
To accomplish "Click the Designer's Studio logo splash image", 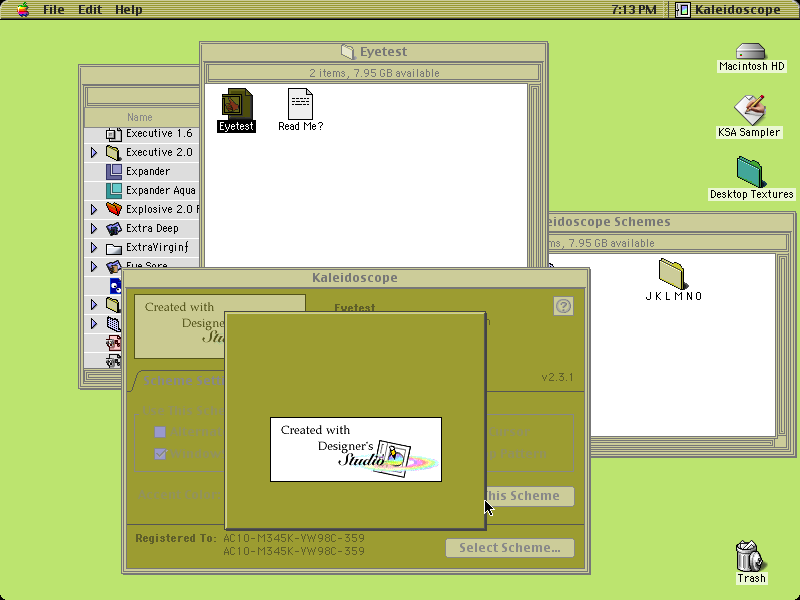I will tap(356, 449).
